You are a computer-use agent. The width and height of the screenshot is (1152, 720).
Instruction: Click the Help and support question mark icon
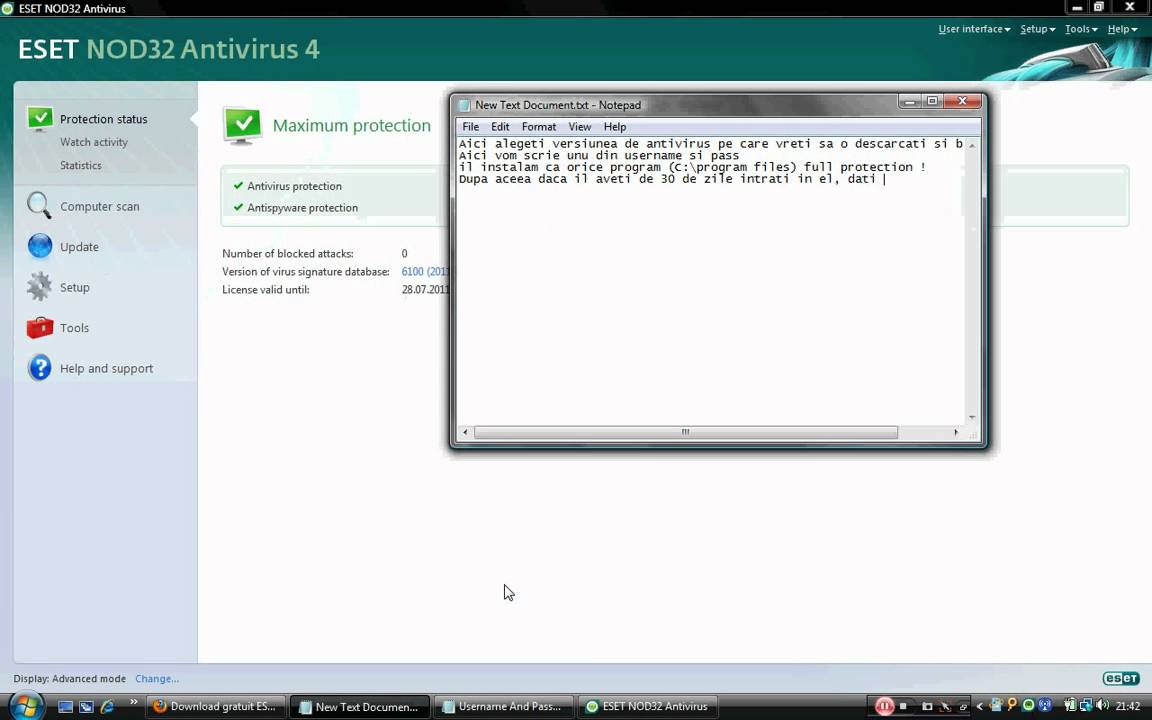point(40,367)
